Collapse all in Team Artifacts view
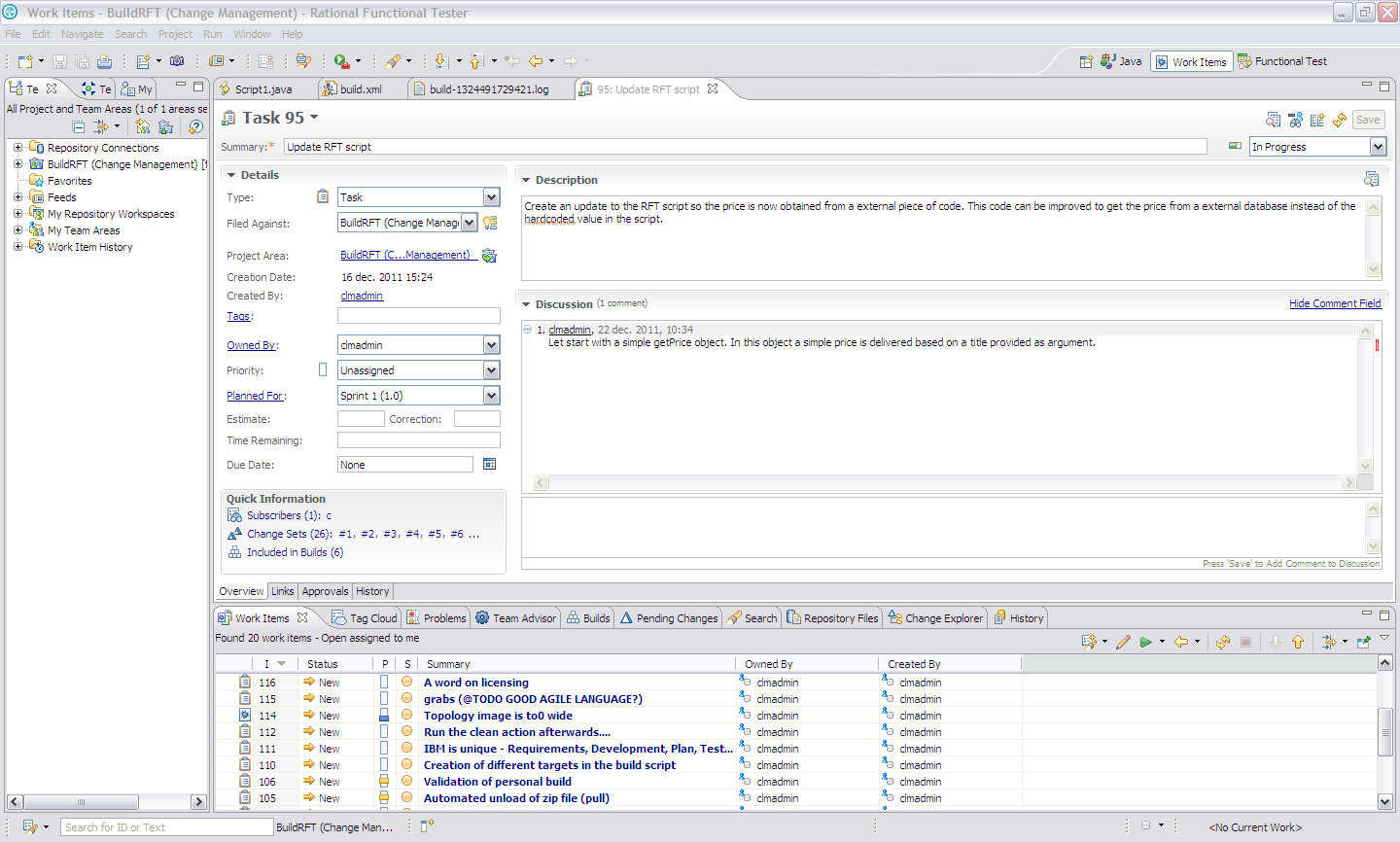 tap(79, 127)
